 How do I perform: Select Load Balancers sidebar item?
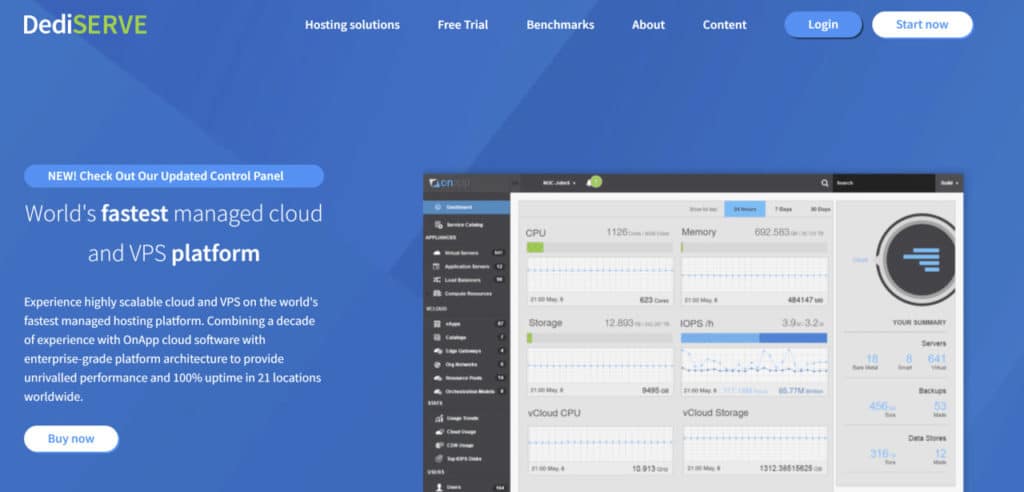click(461, 280)
